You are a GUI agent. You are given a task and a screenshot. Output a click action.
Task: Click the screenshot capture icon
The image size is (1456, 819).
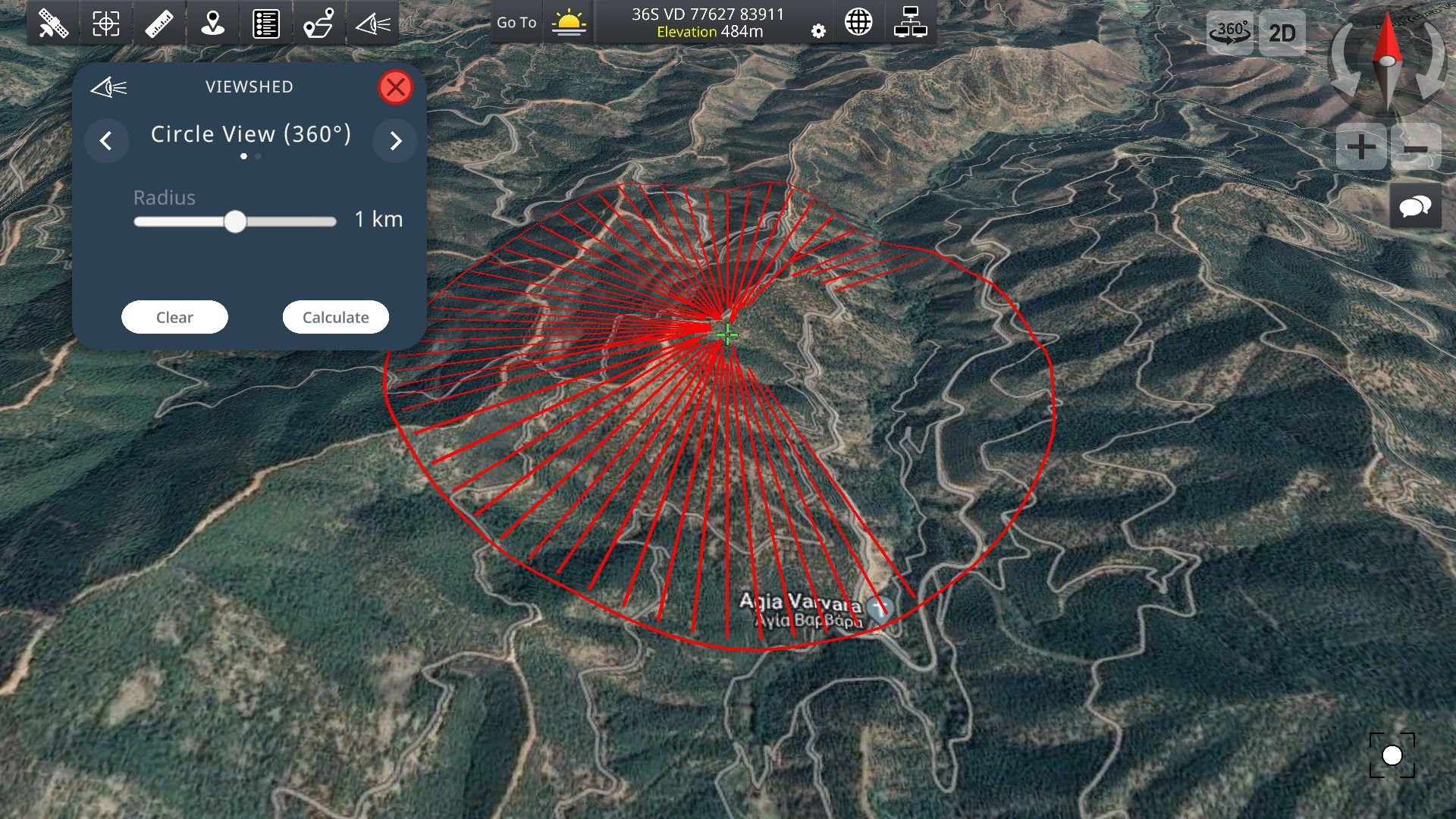coord(1392,755)
